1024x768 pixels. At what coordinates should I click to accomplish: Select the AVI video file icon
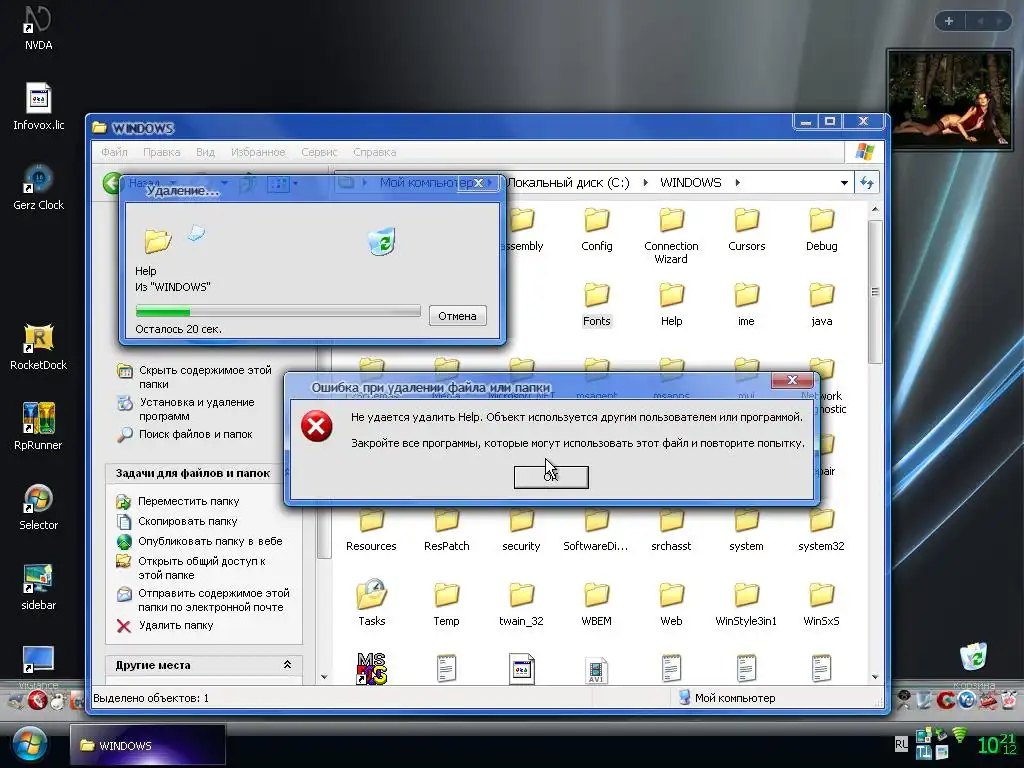596,670
